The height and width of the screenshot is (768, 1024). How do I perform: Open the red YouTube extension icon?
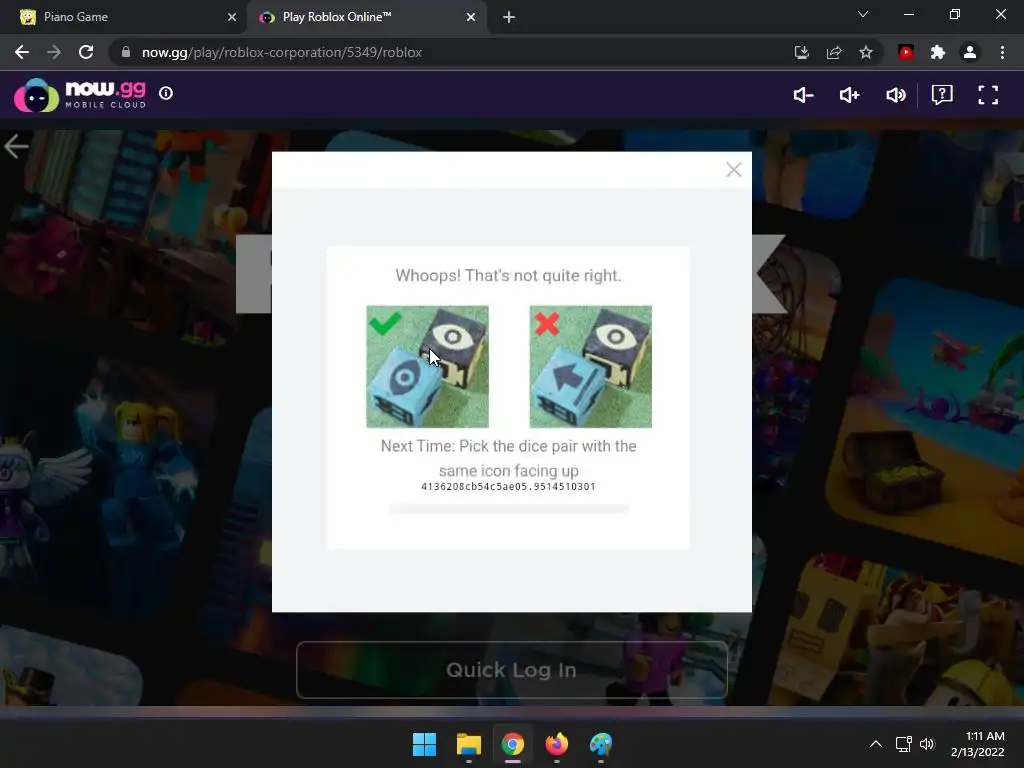tap(906, 52)
